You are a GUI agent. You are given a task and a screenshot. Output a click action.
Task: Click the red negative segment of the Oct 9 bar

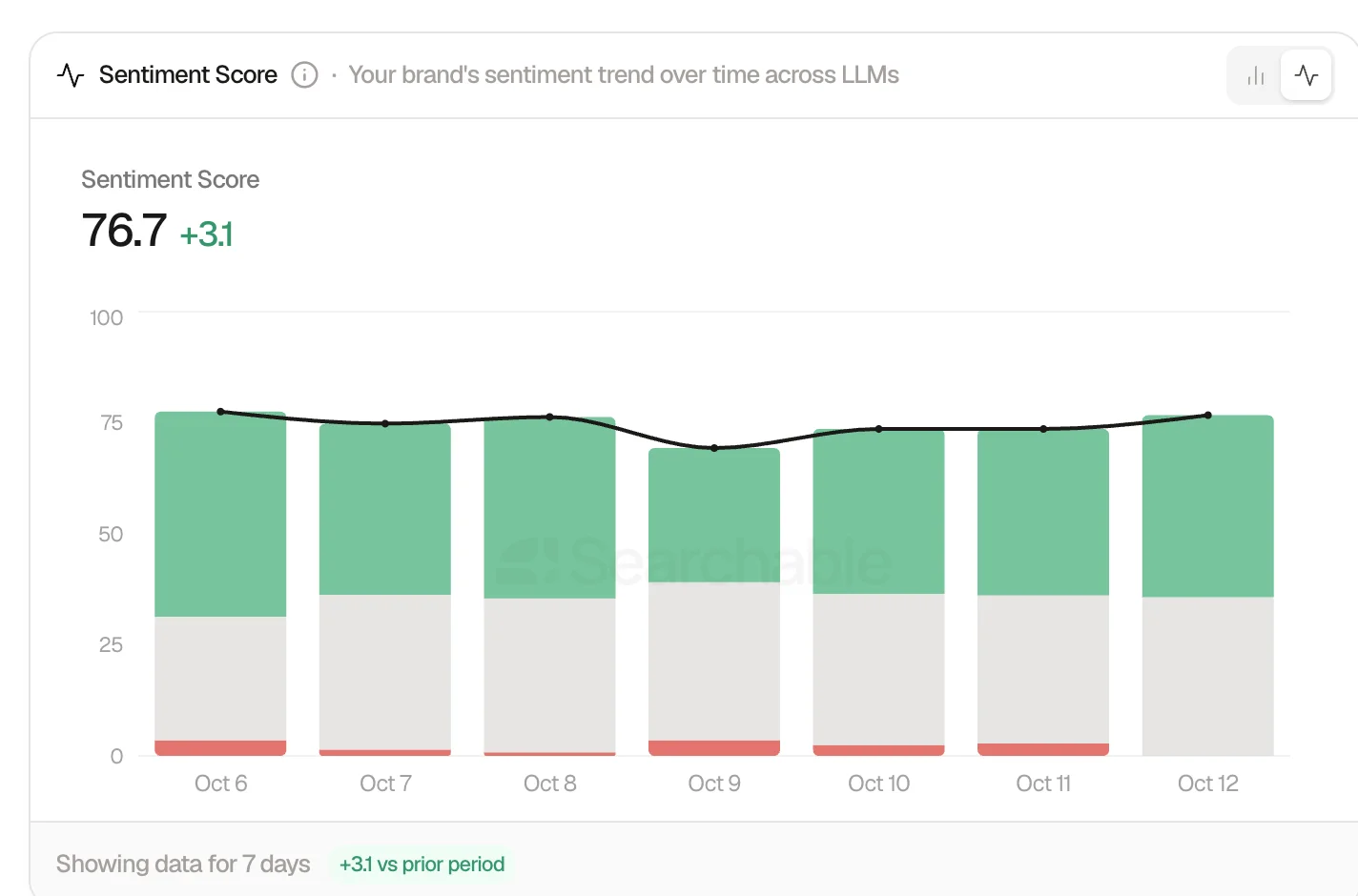[x=714, y=748]
